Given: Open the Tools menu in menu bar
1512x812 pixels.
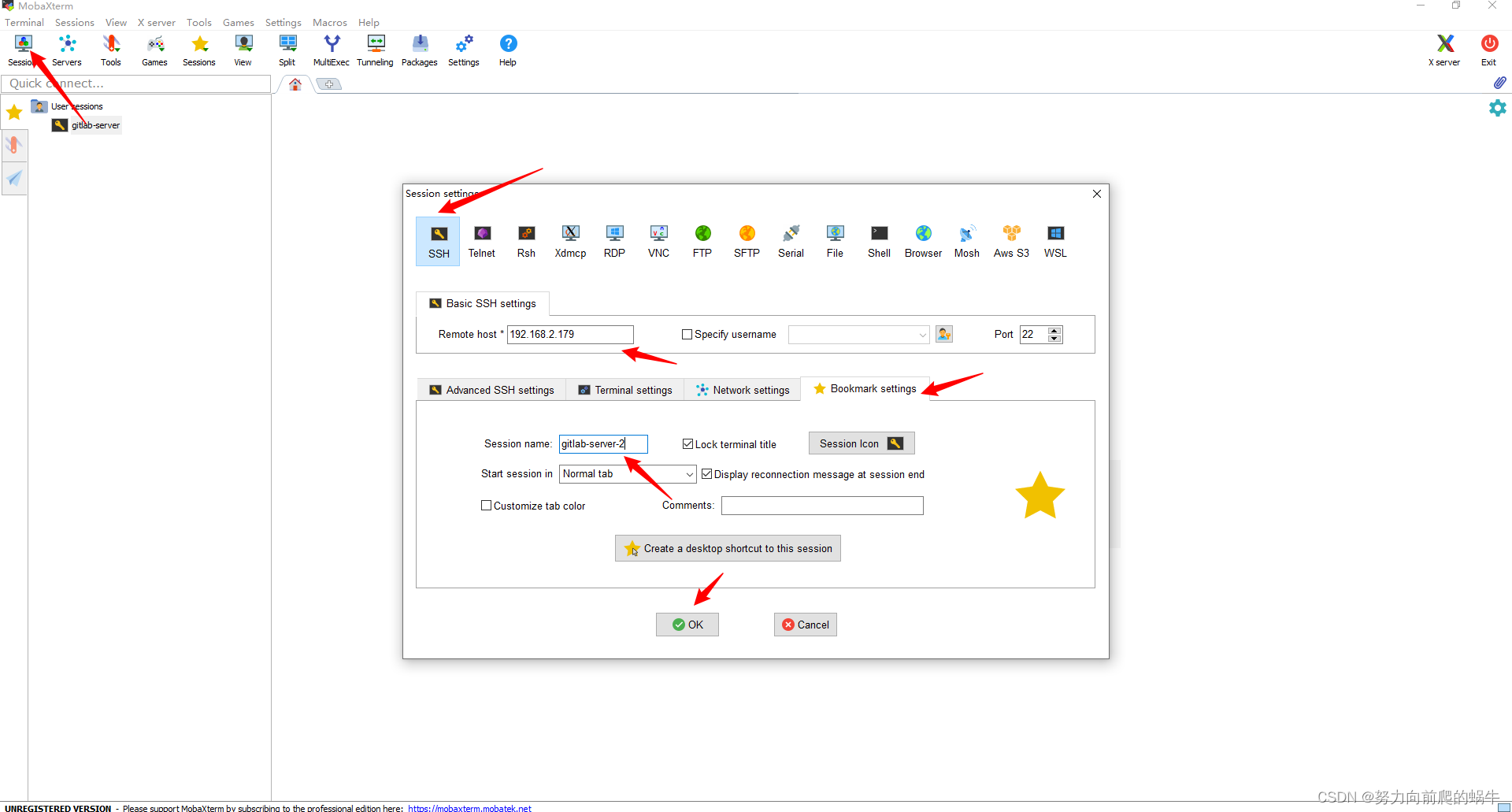Looking at the screenshot, I should (198, 22).
